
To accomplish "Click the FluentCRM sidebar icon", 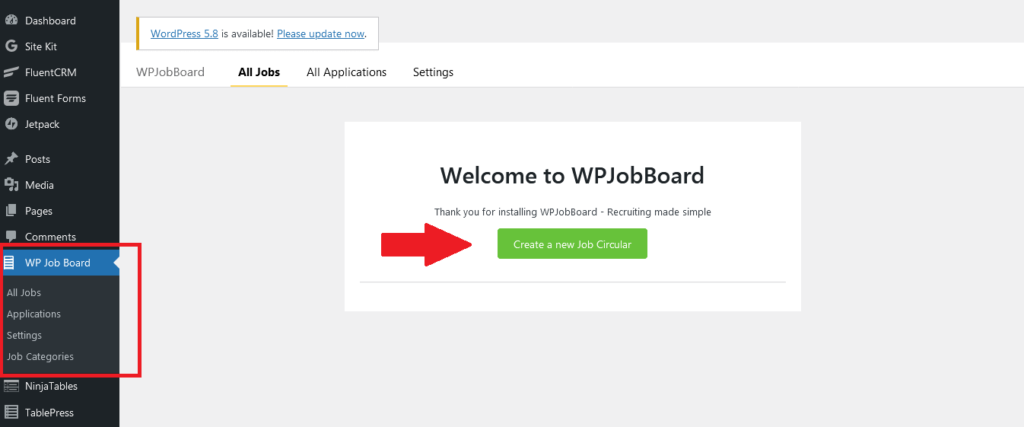I will (10, 72).
